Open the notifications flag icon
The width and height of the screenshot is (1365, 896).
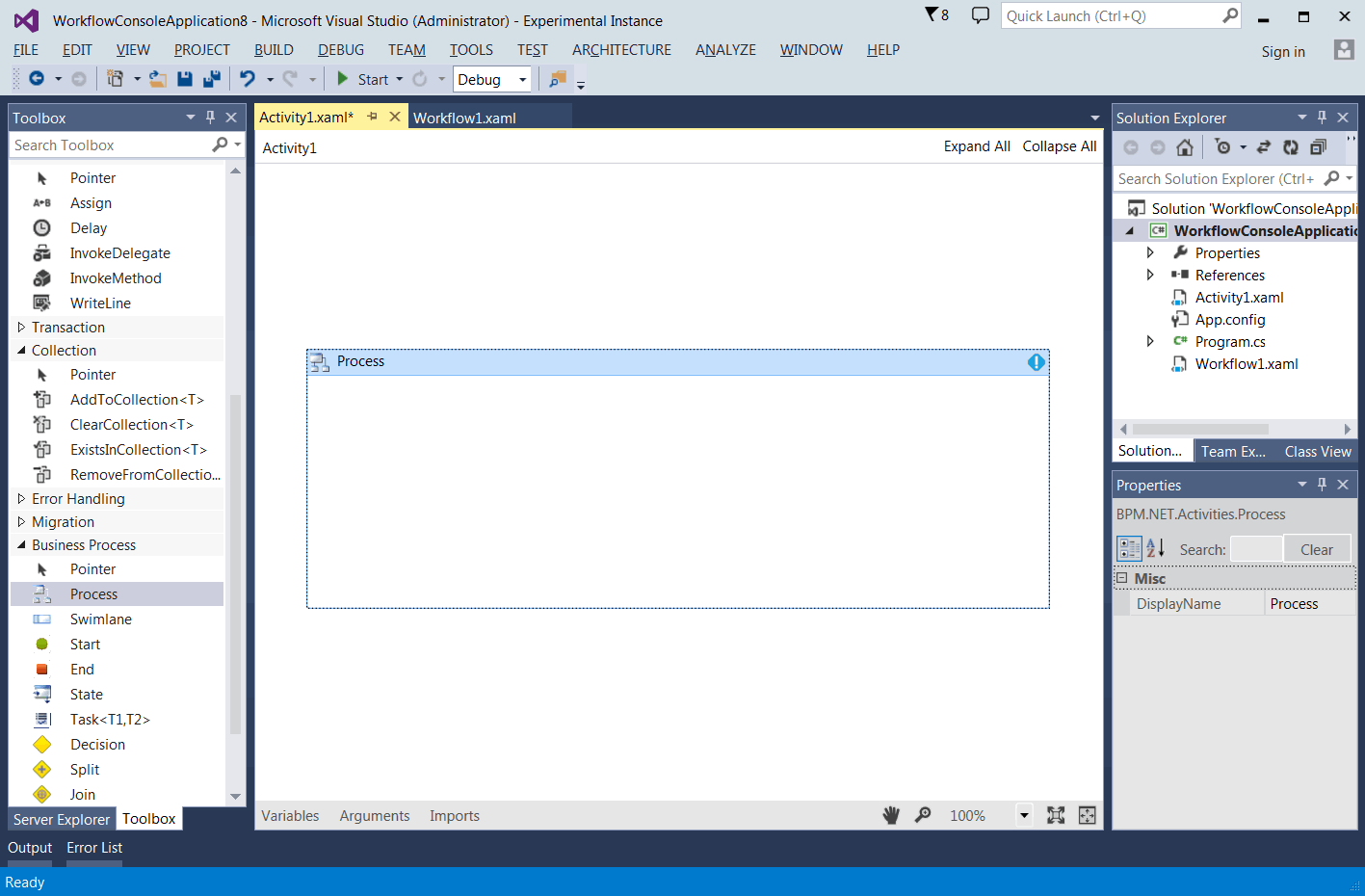[936, 14]
